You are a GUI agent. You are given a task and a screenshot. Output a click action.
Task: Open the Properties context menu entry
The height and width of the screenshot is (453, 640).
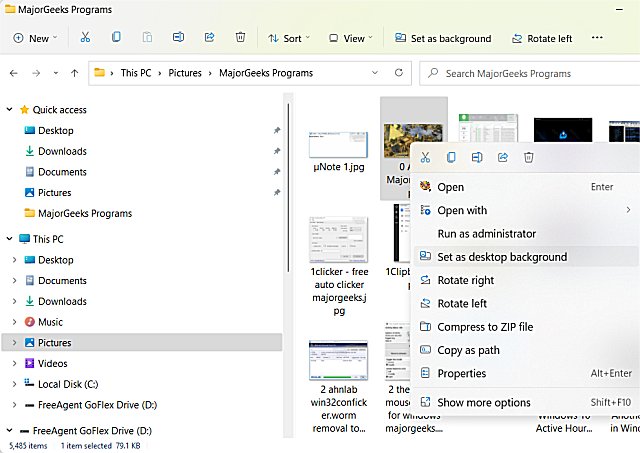(462, 374)
